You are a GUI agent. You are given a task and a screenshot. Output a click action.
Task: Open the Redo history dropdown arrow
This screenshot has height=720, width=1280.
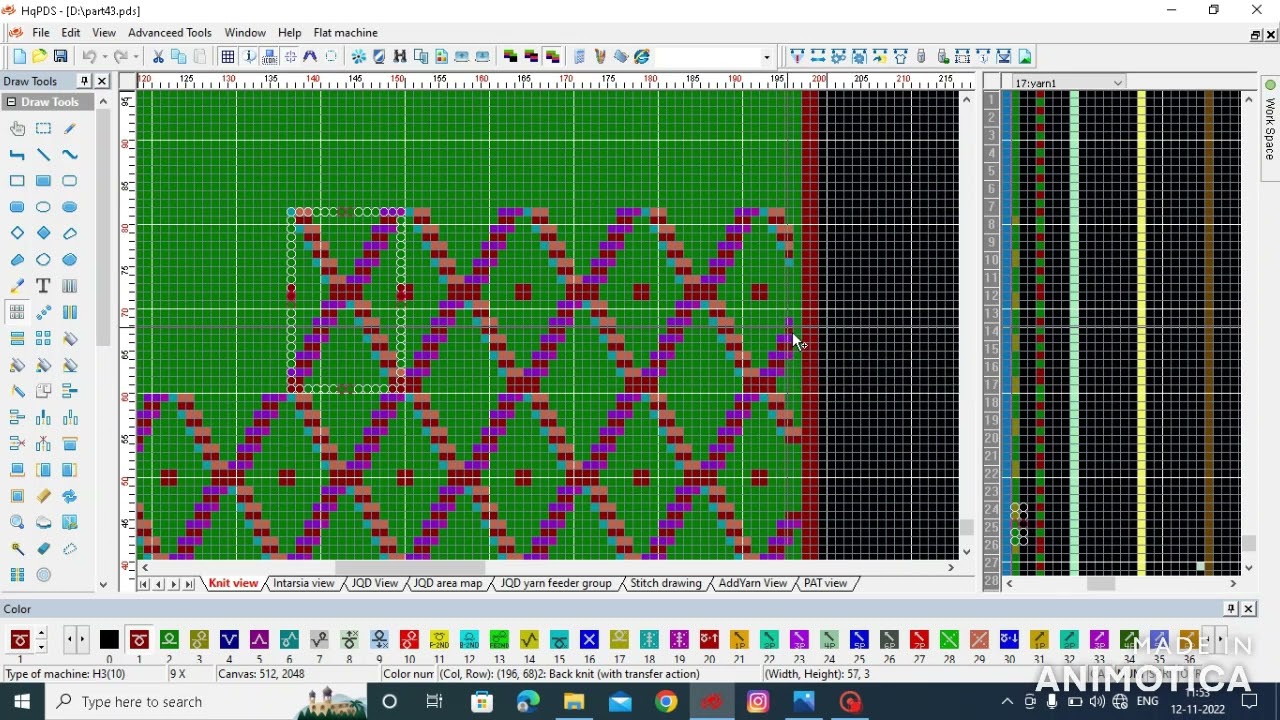click(x=136, y=57)
